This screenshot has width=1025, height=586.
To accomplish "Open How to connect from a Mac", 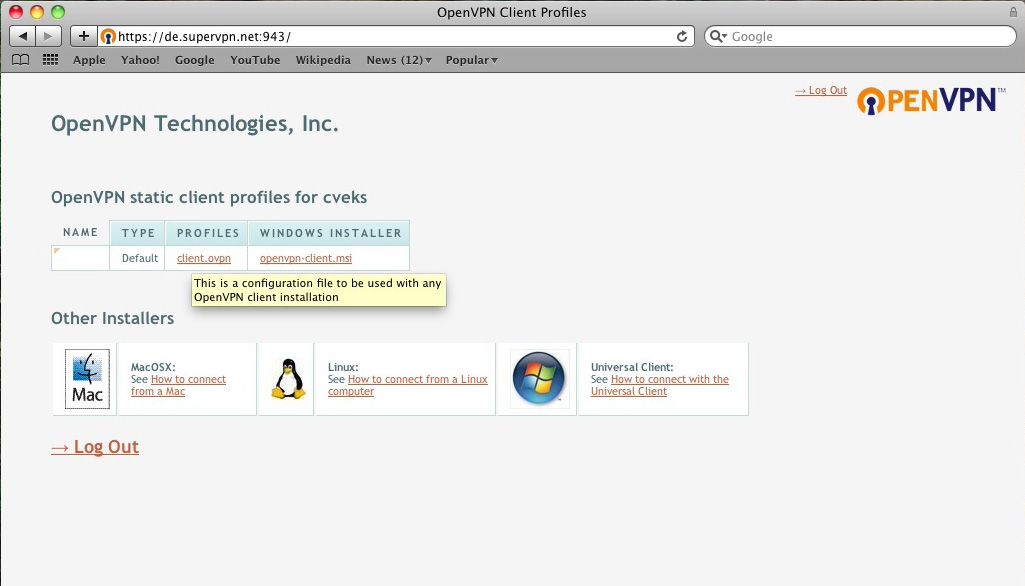I will tap(178, 385).
